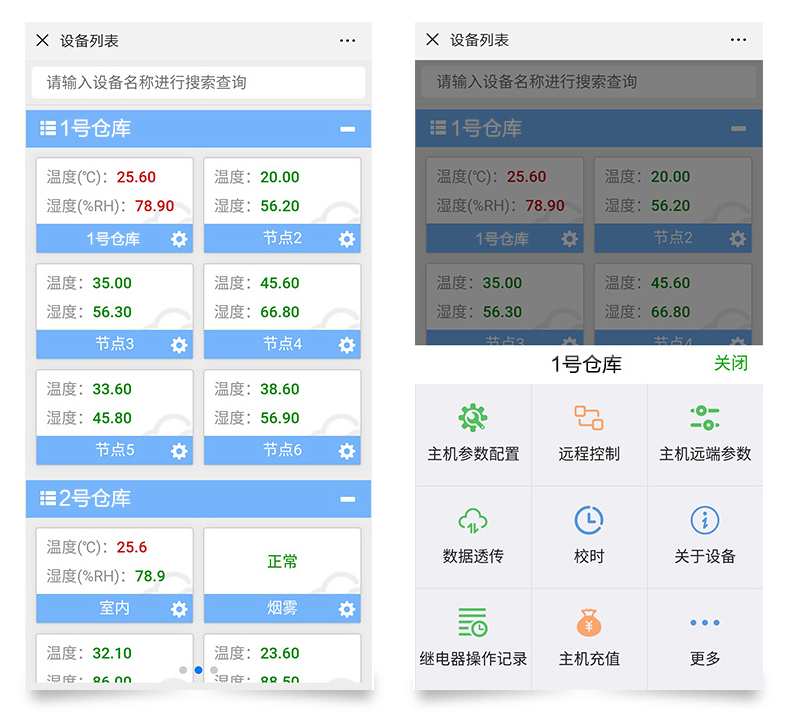Tap the 节点5 card label

tap(115, 449)
